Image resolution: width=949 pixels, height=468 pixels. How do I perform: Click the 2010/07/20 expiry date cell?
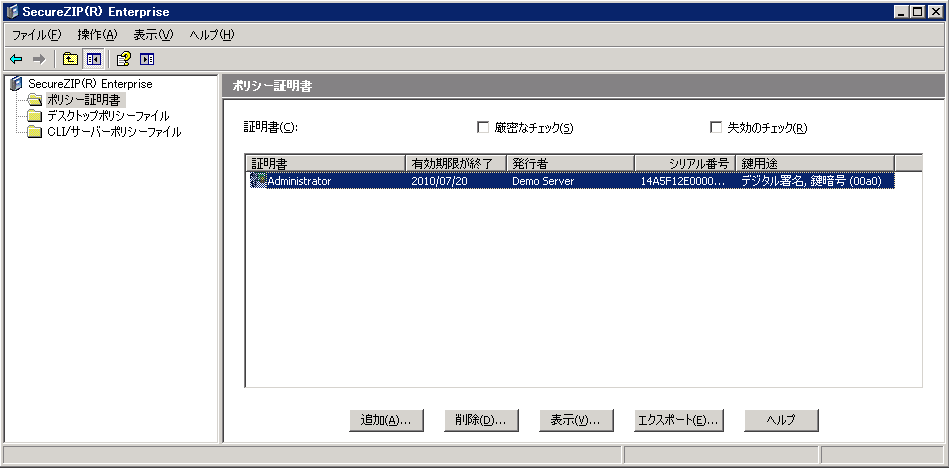[439, 180]
